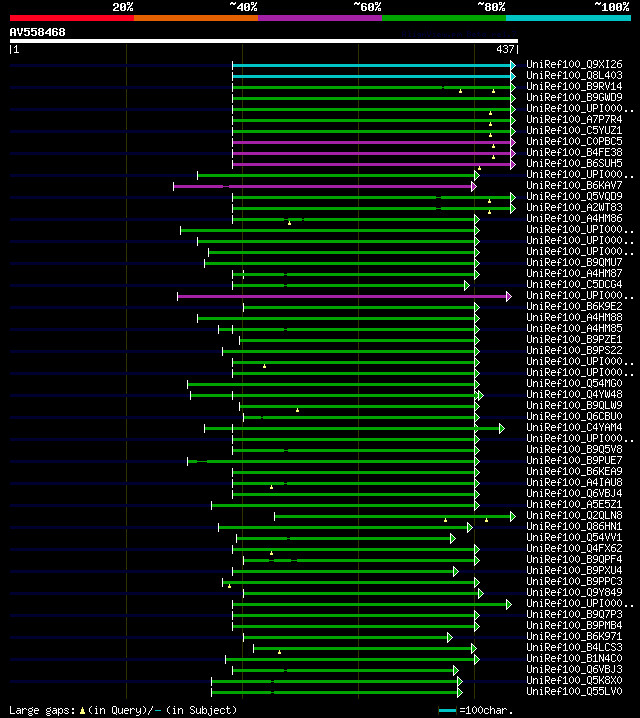640x718 pixels.
Task: Open hit UniRef100_Q8L403
Action: [574, 76]
